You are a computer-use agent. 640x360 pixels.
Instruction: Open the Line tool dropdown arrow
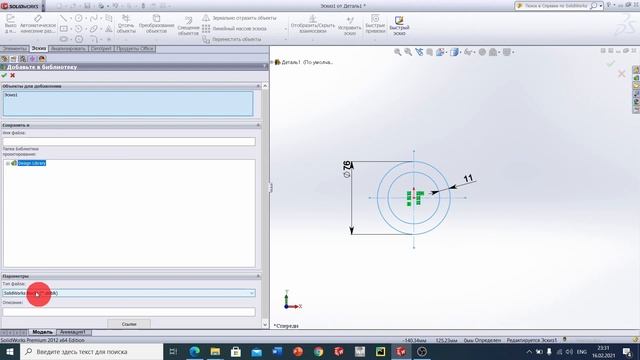[71, 18]
